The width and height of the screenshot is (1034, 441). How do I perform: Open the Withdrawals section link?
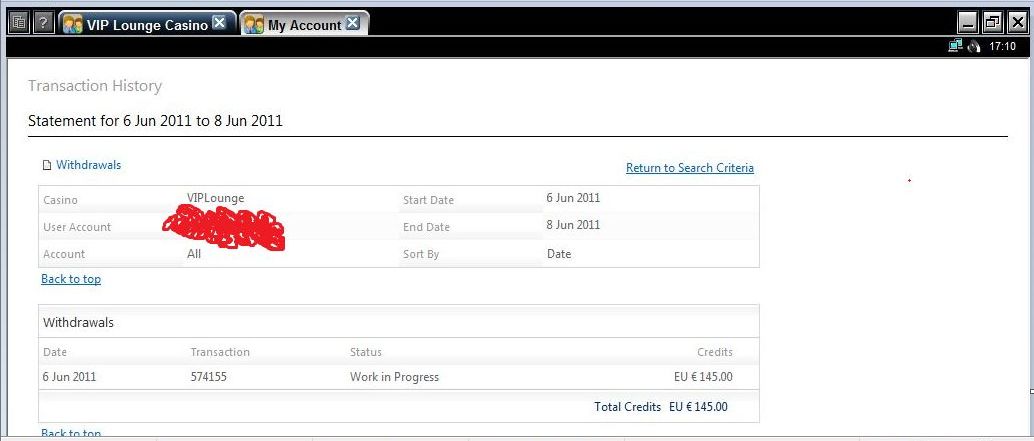click(88, 165)
